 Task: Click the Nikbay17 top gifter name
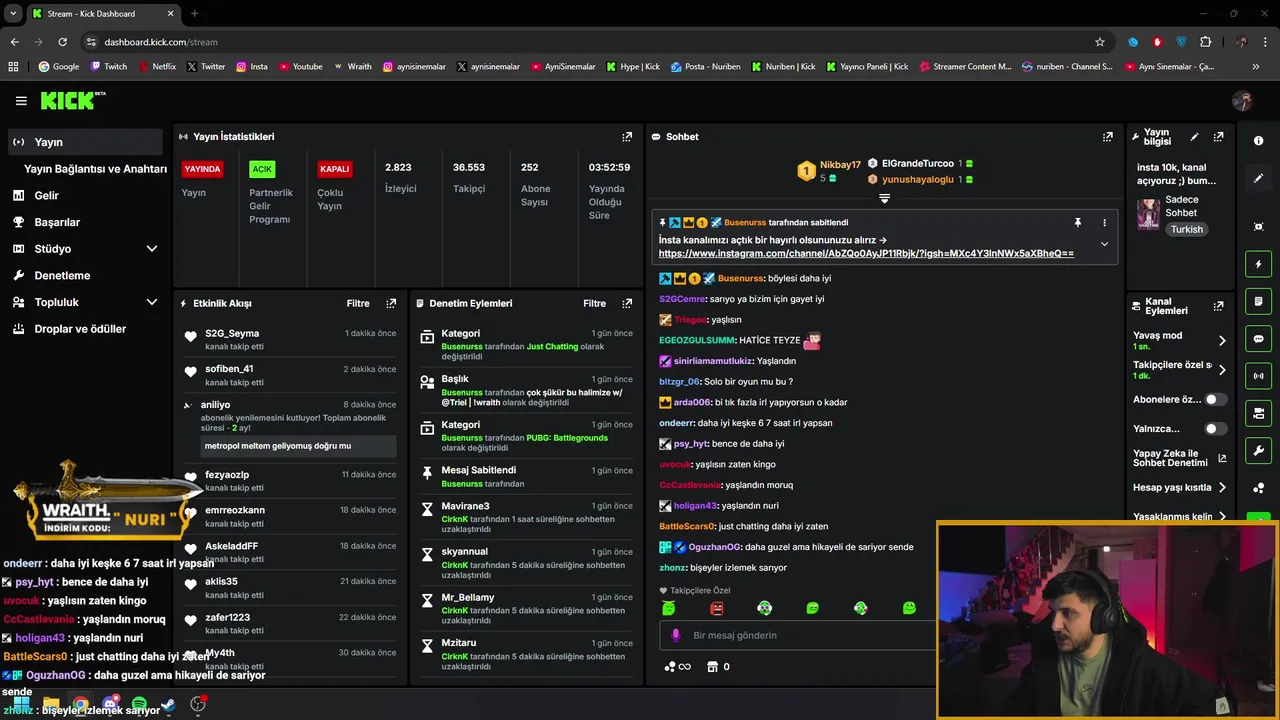(840, 165)
